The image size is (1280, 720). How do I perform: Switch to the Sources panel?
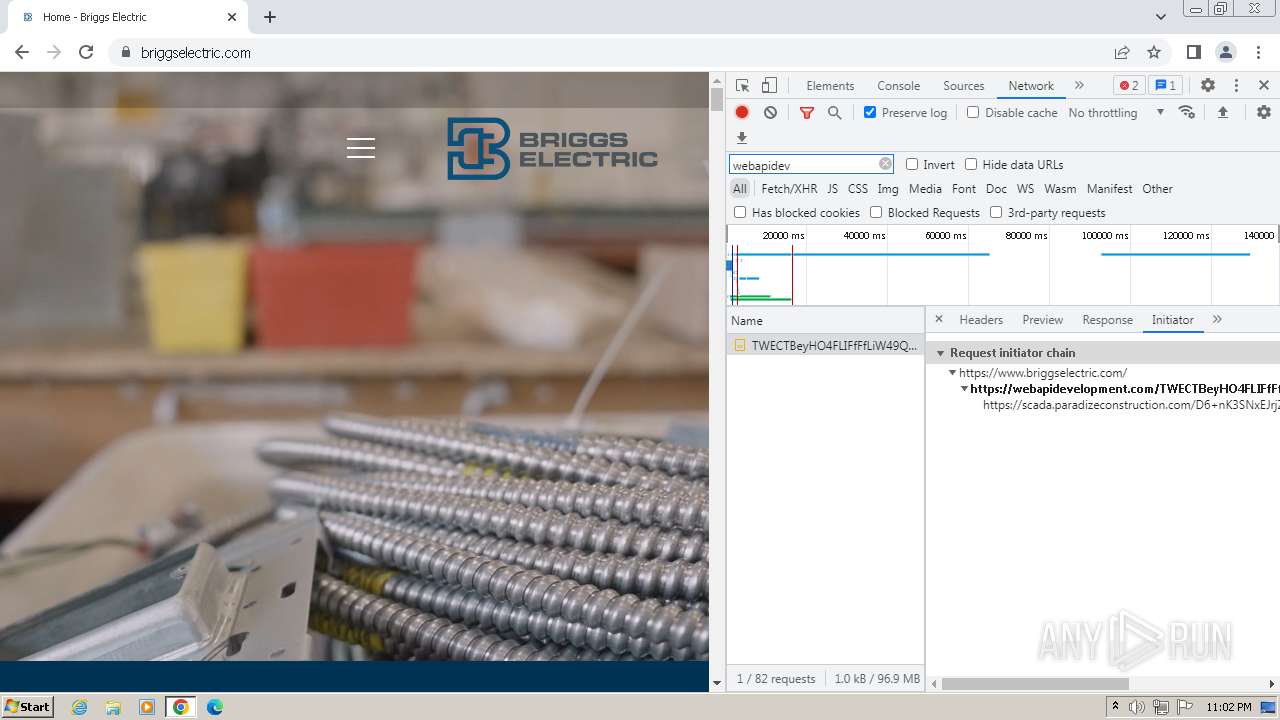[964, 86]
